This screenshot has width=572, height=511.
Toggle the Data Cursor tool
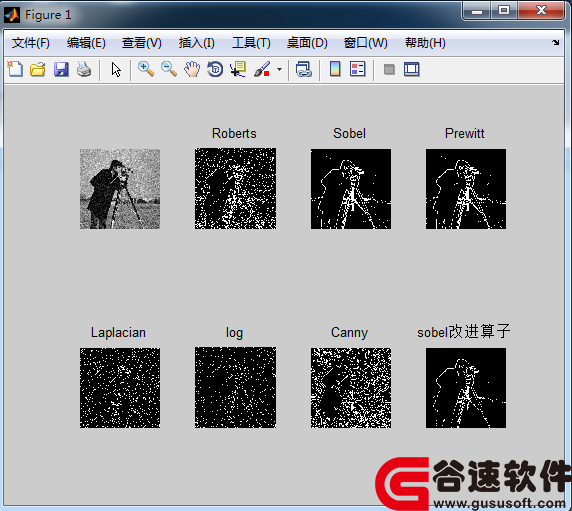tap(238, 69)
